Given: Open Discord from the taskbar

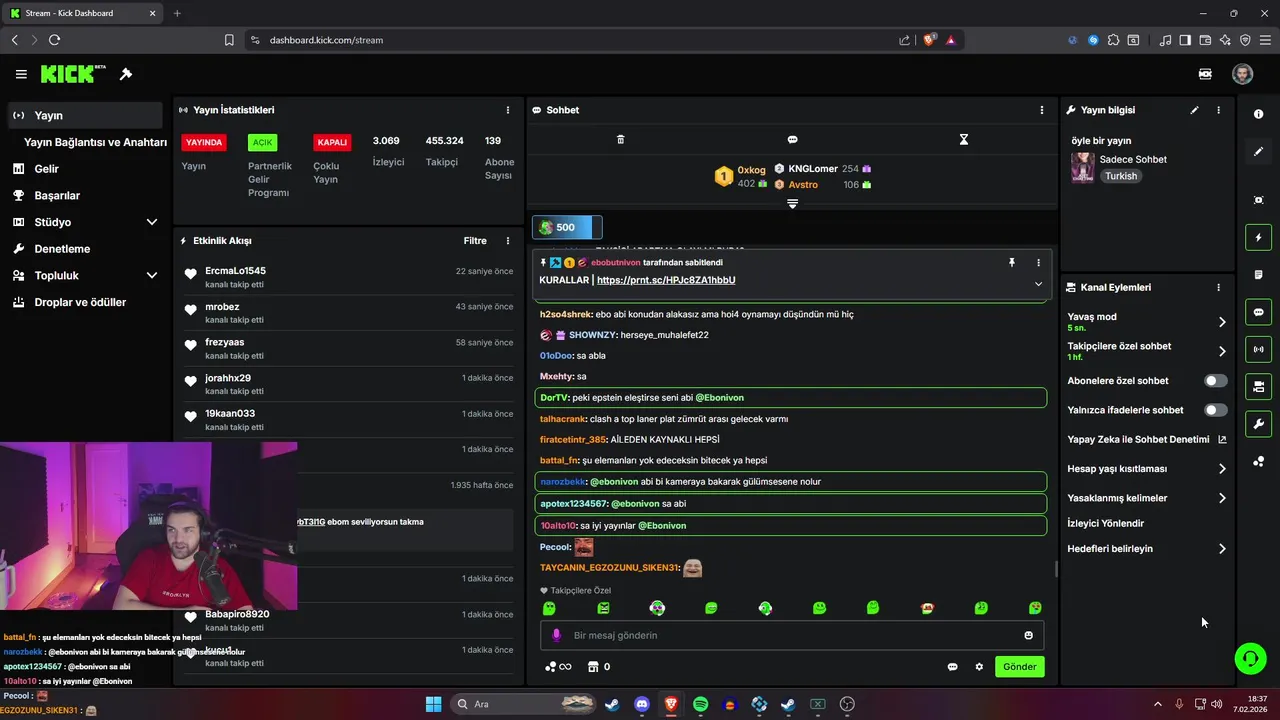Looking at the screenshot, I should (641, 704).
